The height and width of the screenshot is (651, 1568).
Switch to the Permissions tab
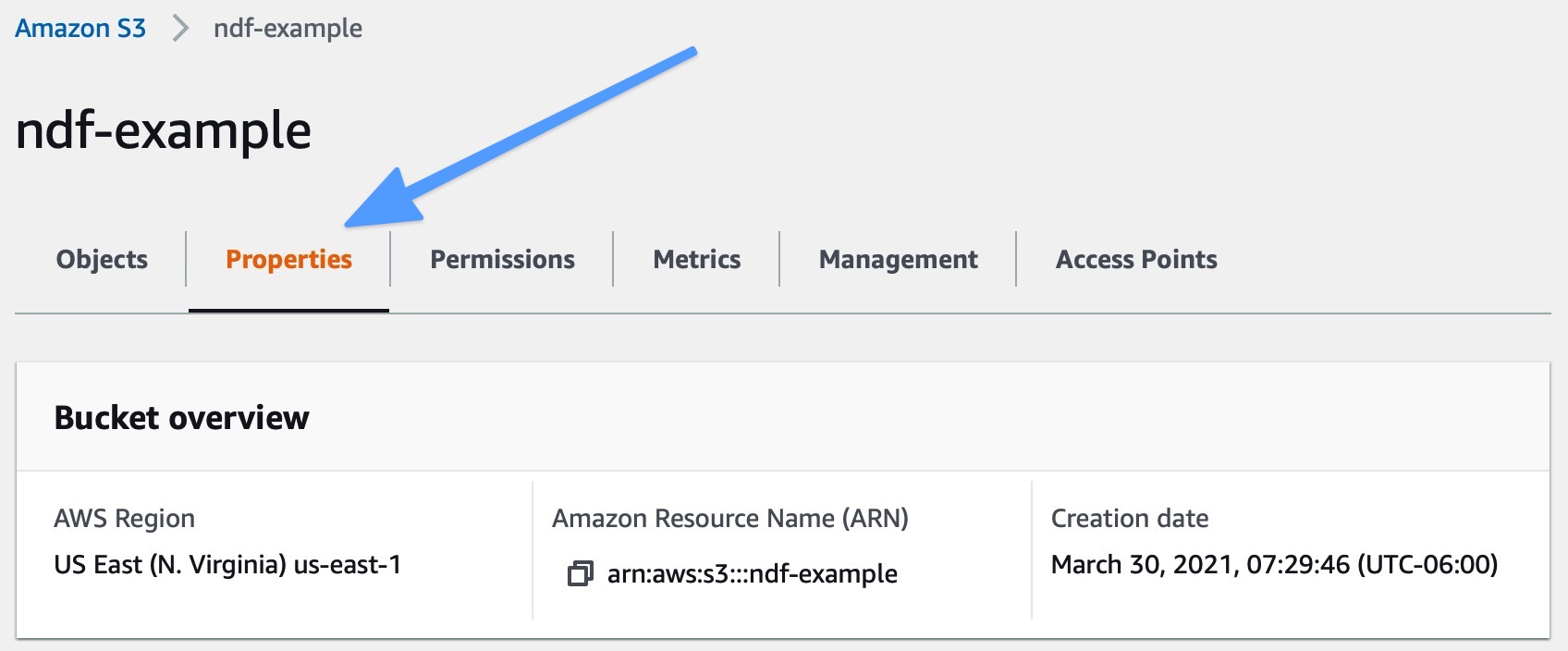(x=502, y=260)
